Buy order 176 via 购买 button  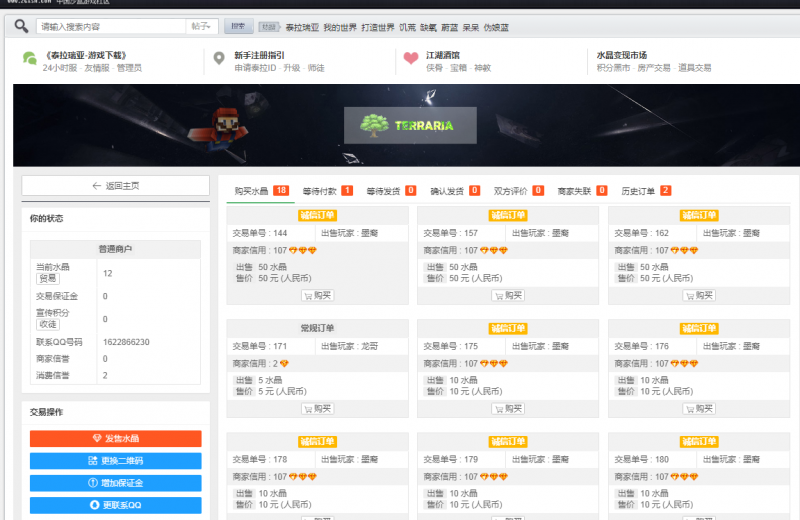tap(699, 409)
